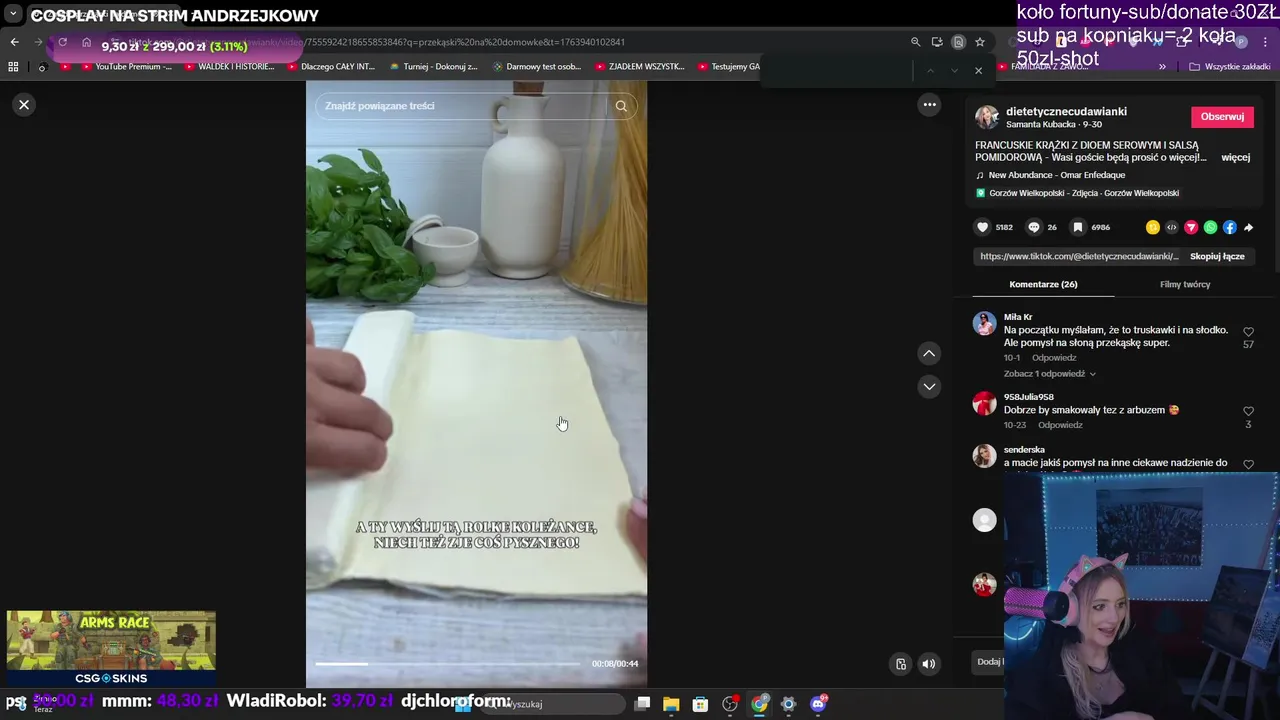Expand the hidden bookmarks chevron
This screenshot has height=720, width=1280.
pos(1162,67)
